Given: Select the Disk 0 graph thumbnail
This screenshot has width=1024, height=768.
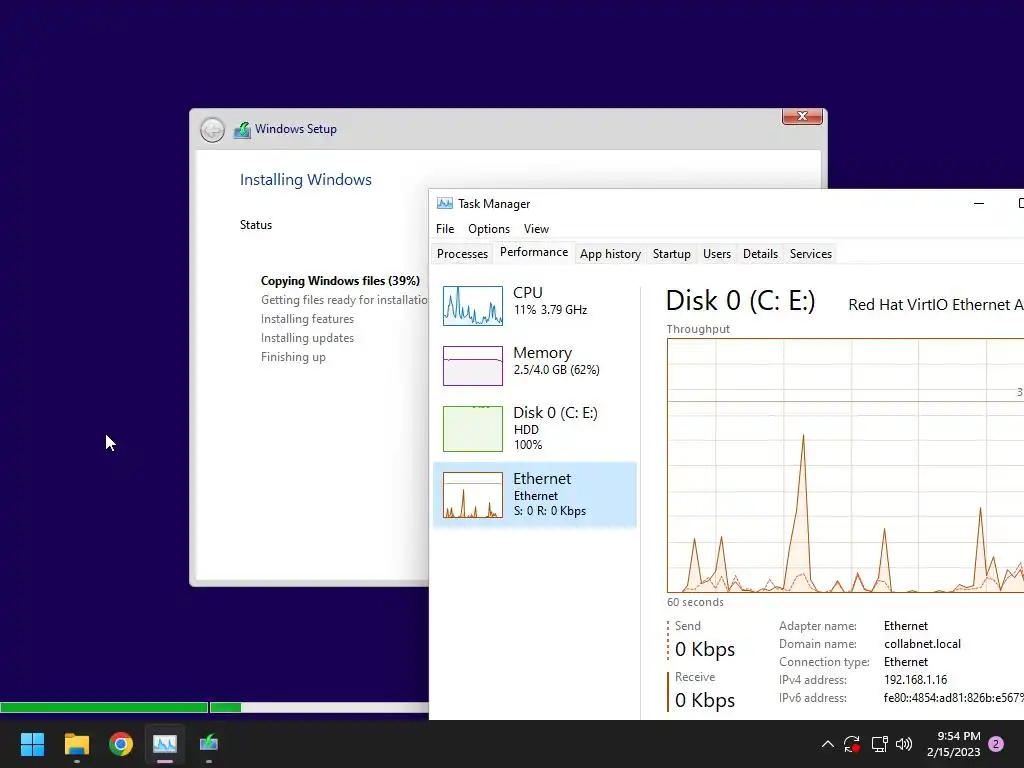Looking at the screenshot, I should 473,429.
